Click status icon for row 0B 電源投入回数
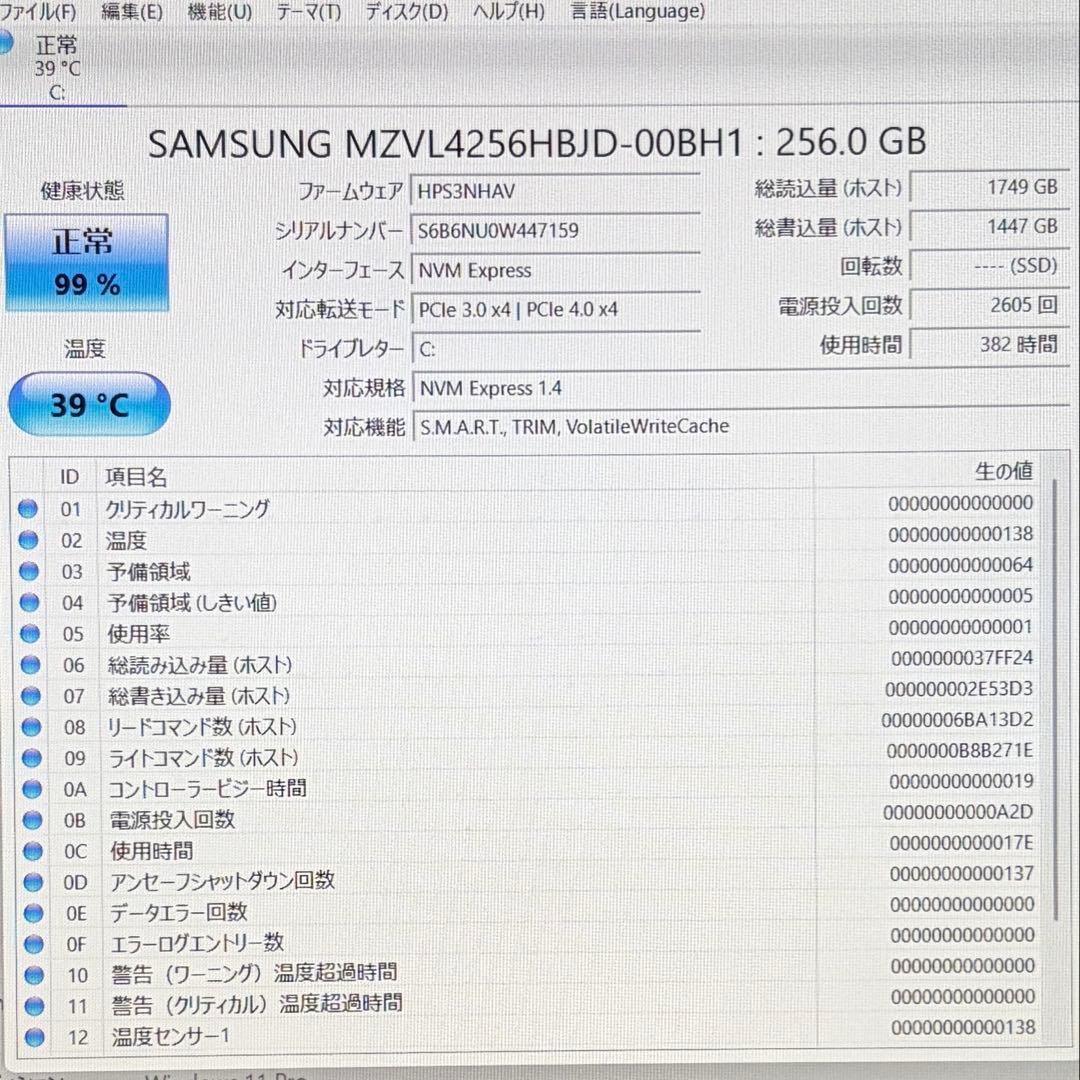This screenshot has height=1080, width=1080. (32, 820)
